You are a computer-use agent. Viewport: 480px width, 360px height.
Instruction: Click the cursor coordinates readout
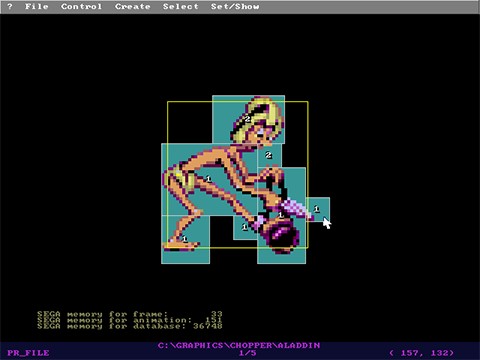[x=421, y=353]
